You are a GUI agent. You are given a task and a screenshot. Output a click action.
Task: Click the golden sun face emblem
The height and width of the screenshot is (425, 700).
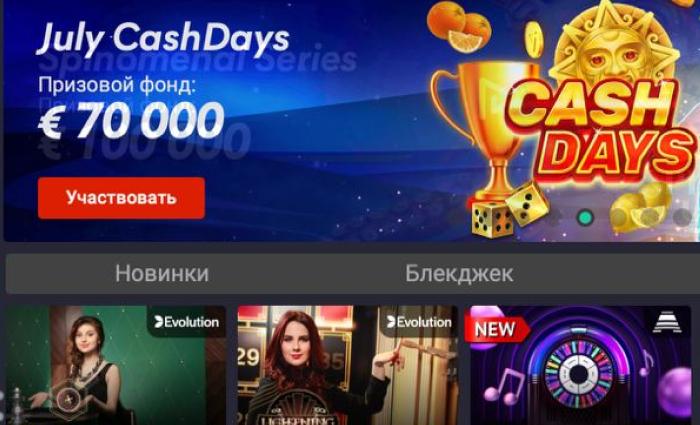pos(612,49)
